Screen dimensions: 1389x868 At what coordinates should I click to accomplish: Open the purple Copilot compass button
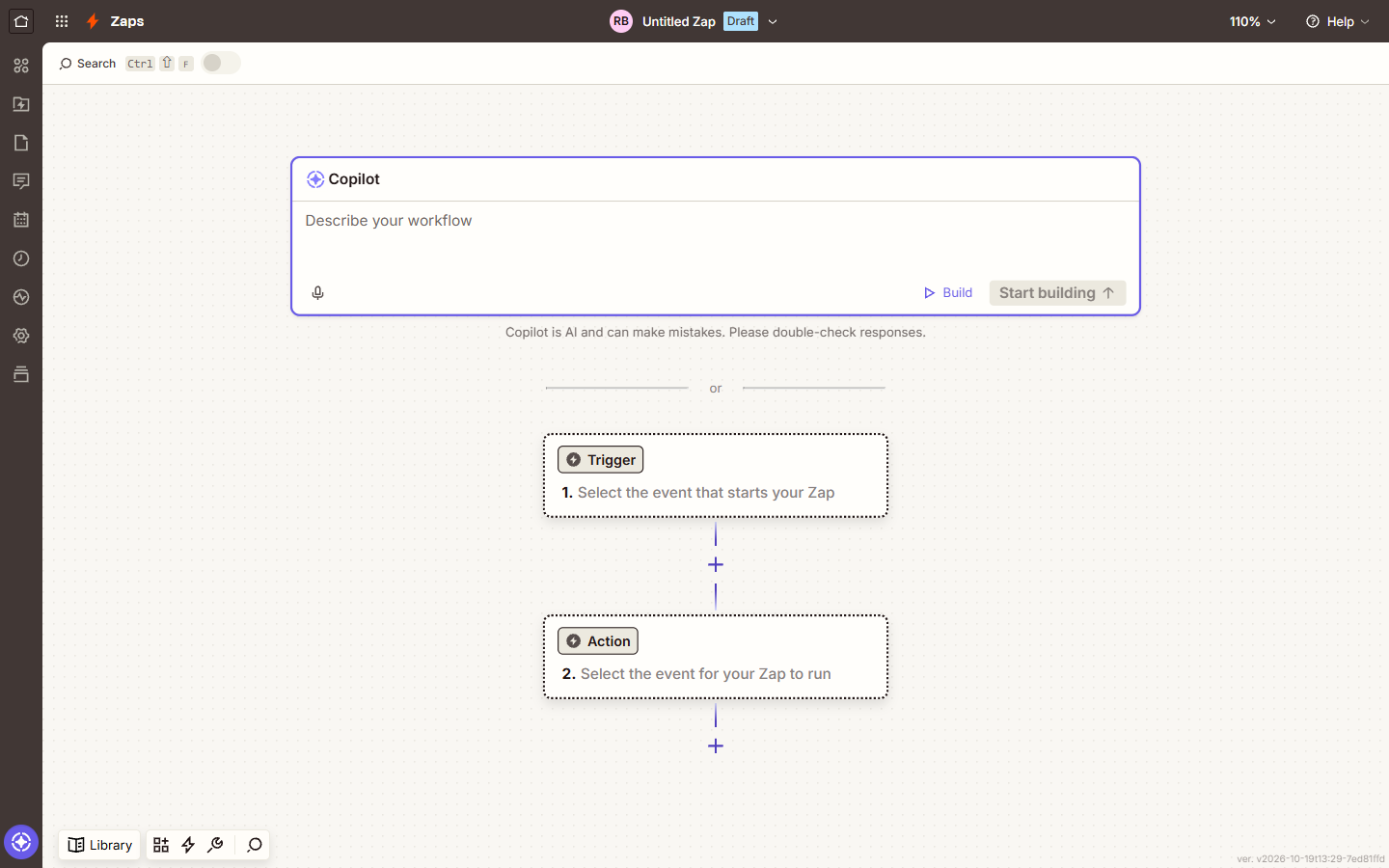[x=21, y=842]
